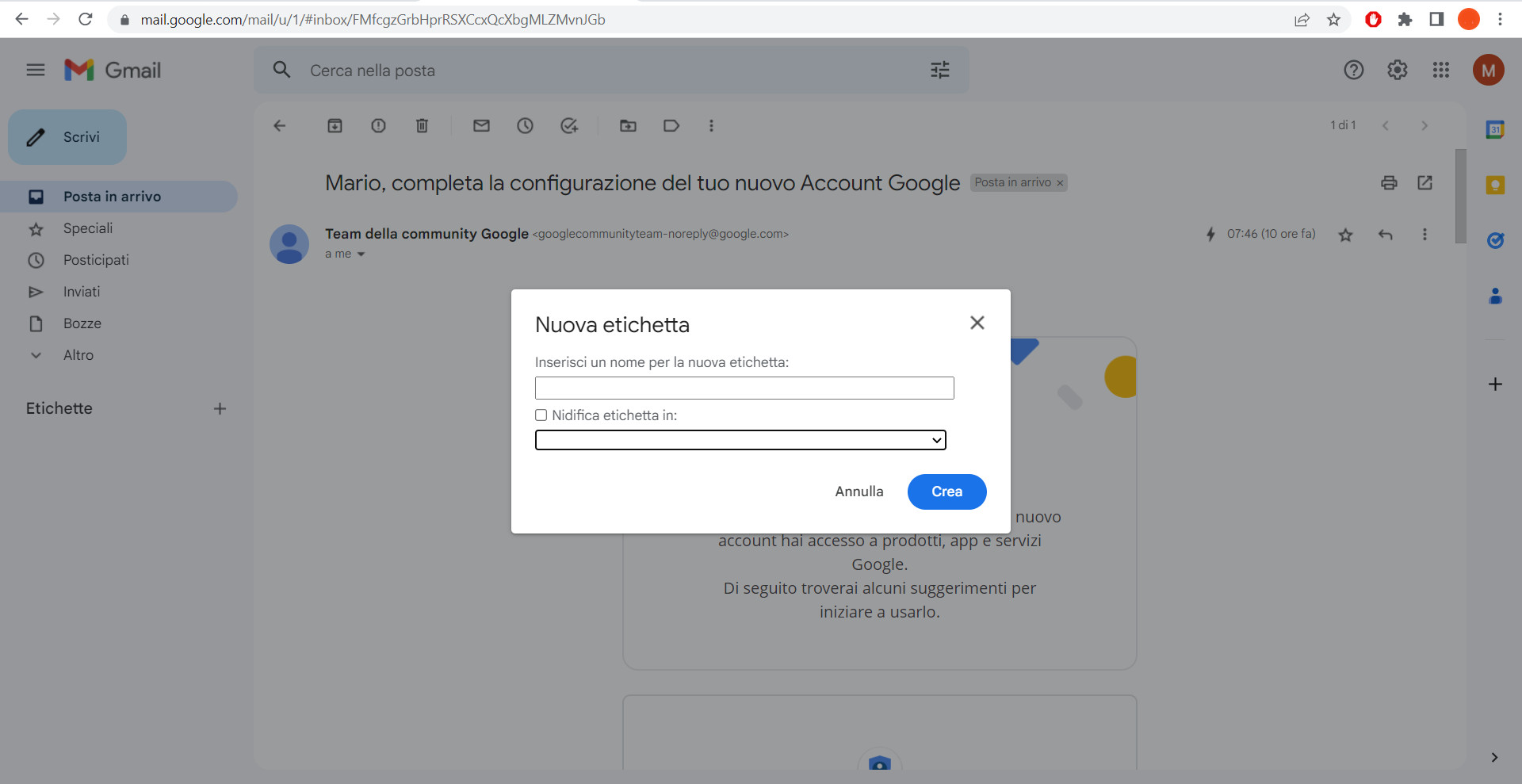
Task: Enable the Nidifica etichetta in checkbox
Action: [541, 415]
